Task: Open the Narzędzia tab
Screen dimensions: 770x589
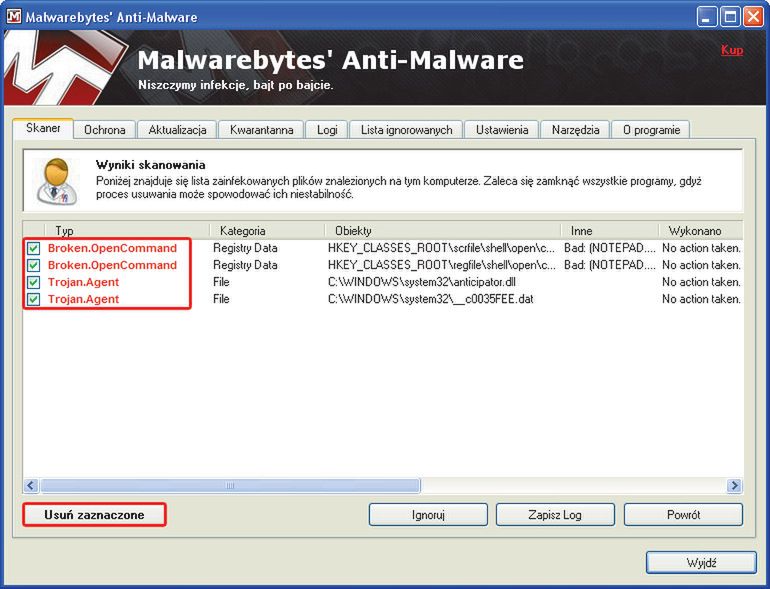Action: point(575,130)
